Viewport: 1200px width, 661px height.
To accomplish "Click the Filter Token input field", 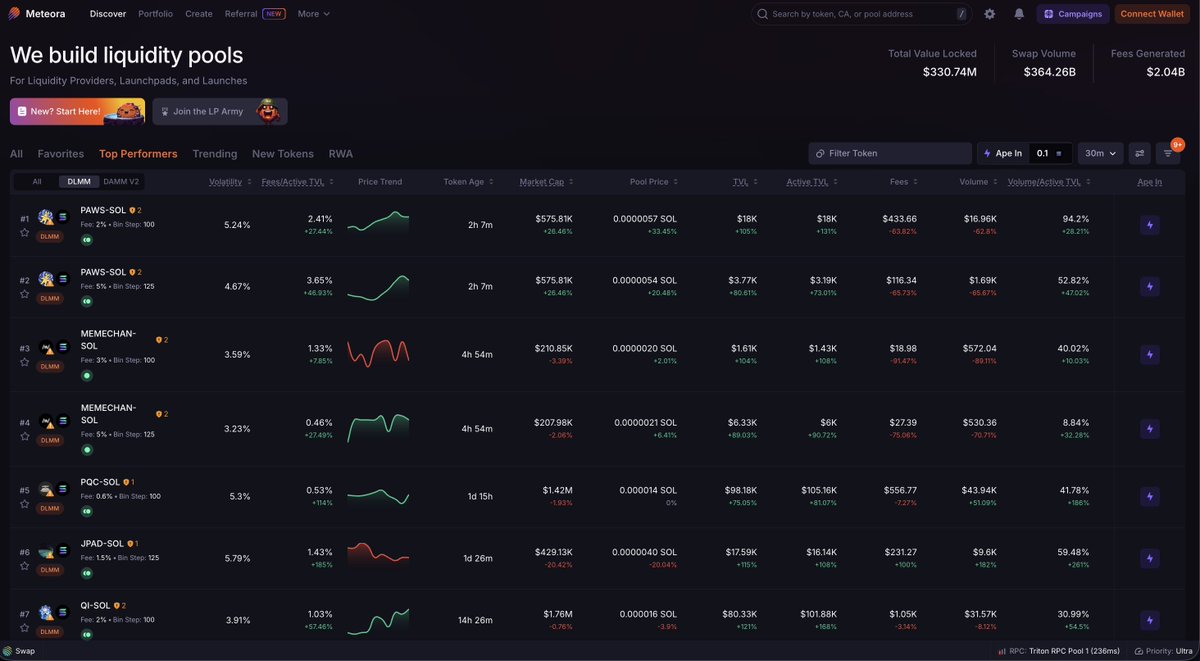I will pyautogui.click(x=890, y=153).
